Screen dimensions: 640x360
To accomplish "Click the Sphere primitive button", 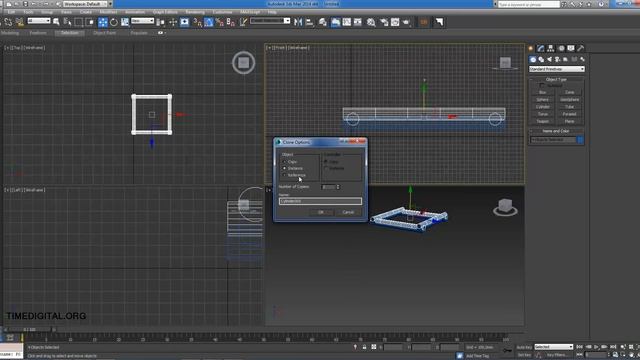I will [542, 99].
